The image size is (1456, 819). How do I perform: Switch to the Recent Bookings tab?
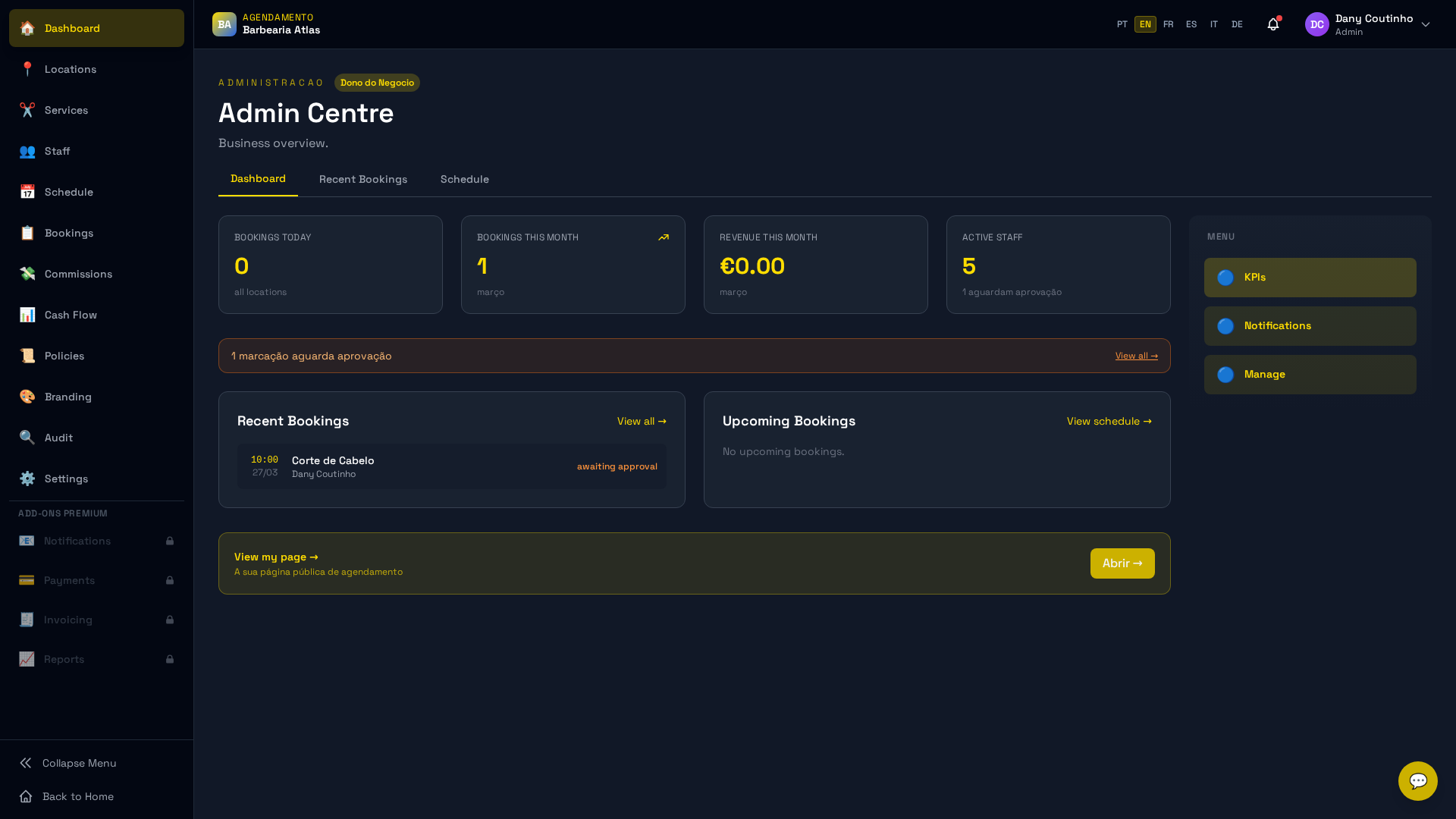362,179
